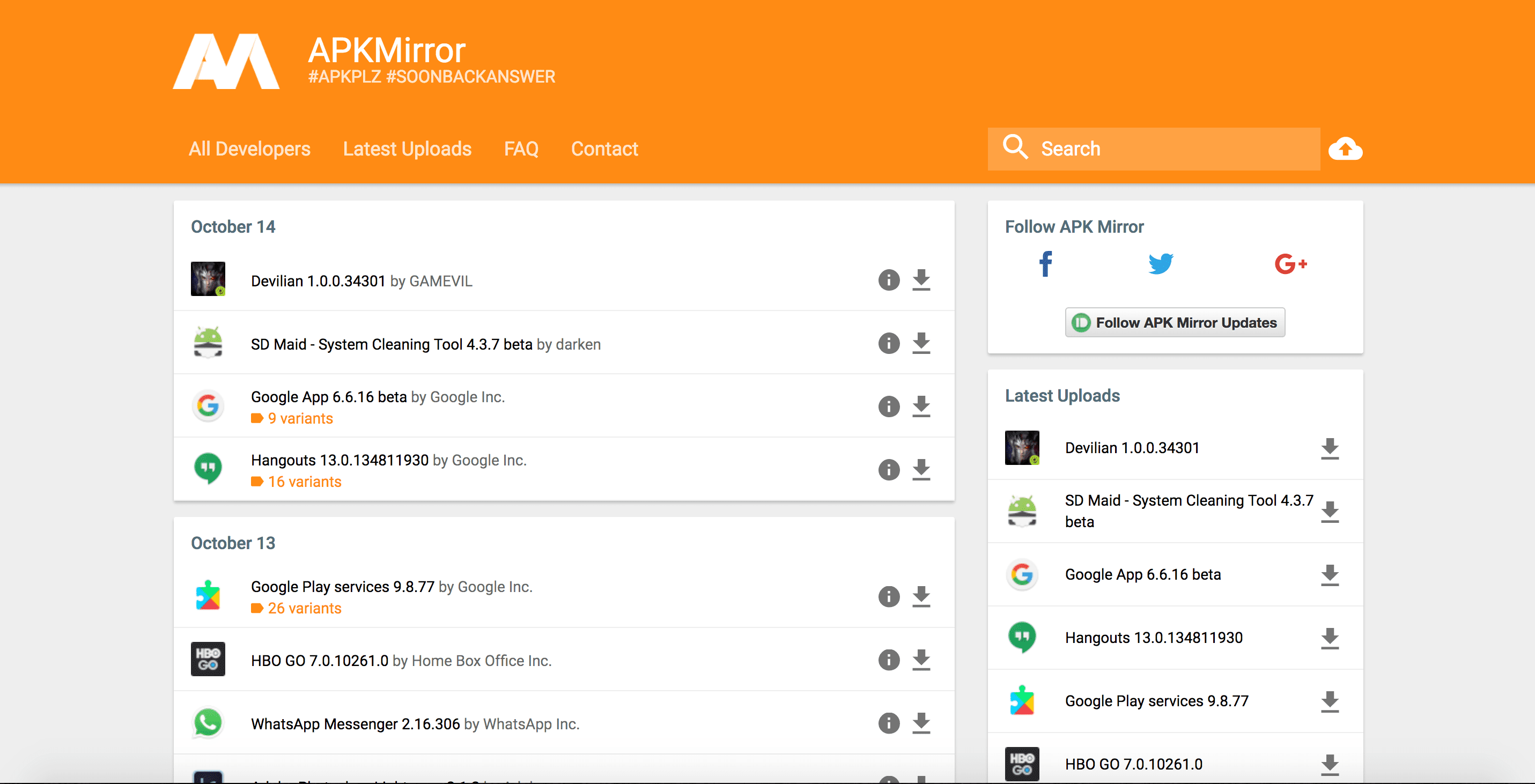Open Google App 6.6.16 beta main link
This screenshot has height=784, width=1535.
(329, 397)
